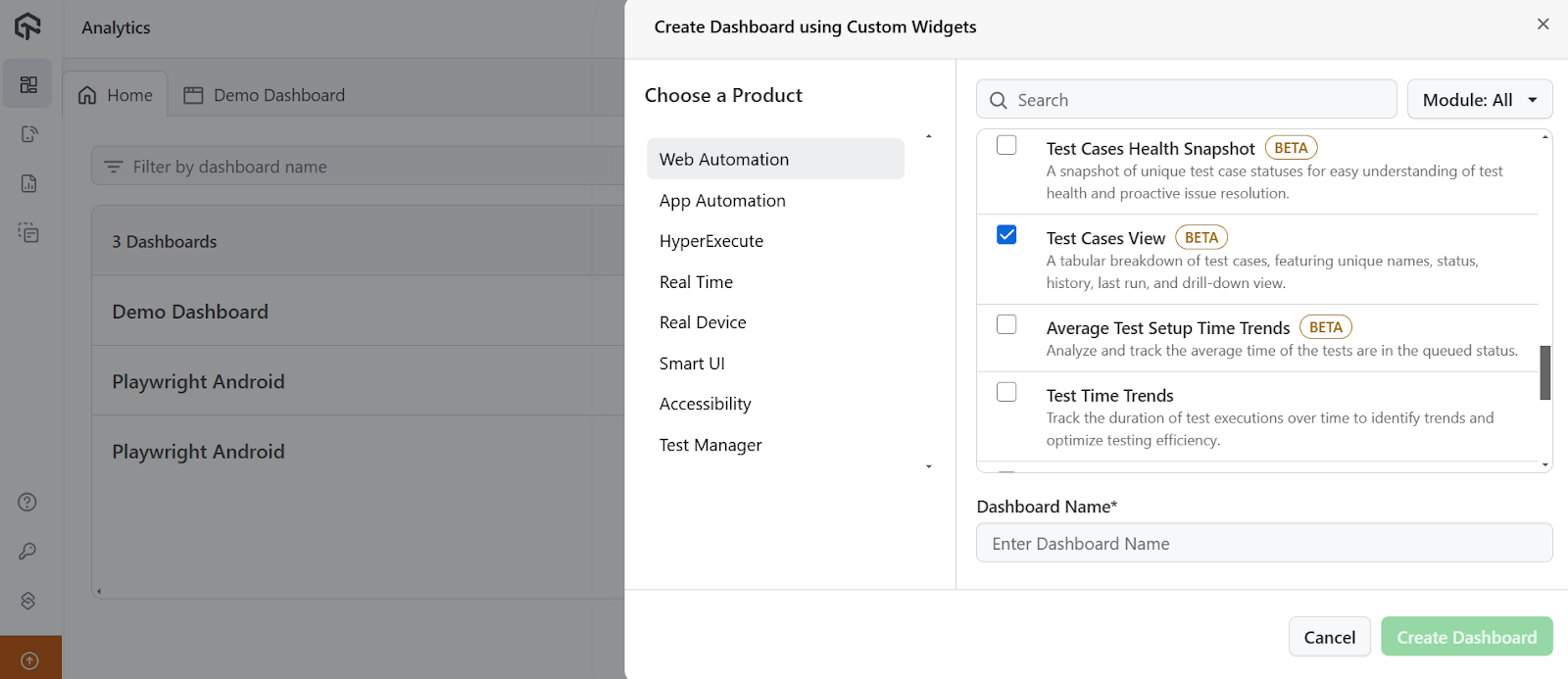The height and width of the screenshot is (679, 1568).
Task: Click the Test Time Trends title
Action: (1110, 396)
